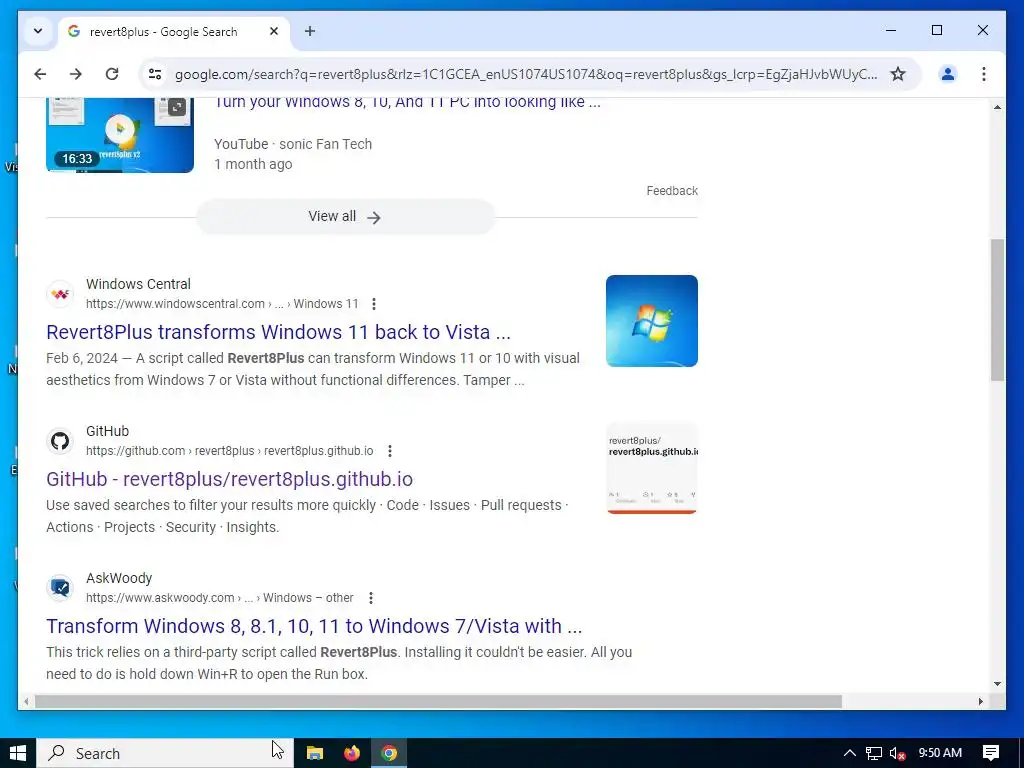Click the taskbar Search box
Viewport: 1024px width, 768px height.
(165, 753)
